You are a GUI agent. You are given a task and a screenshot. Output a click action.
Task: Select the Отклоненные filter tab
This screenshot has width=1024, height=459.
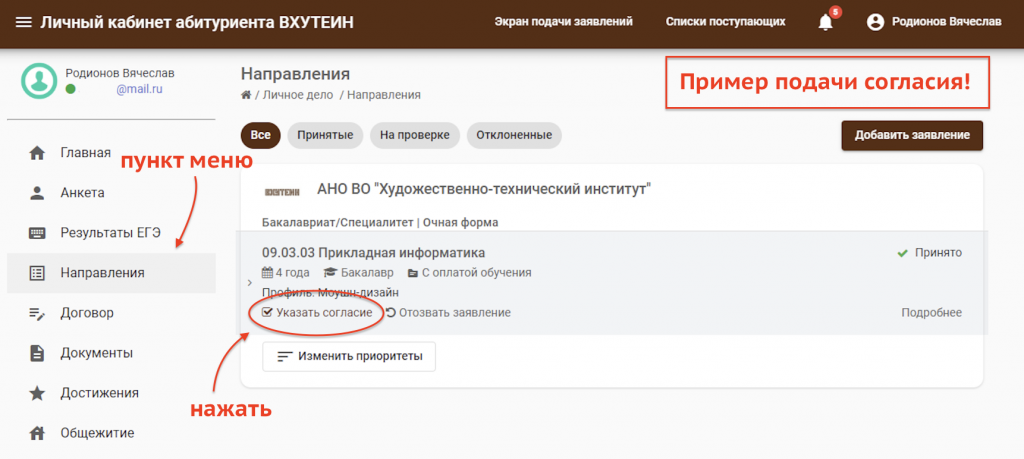[x=514, y=135]
